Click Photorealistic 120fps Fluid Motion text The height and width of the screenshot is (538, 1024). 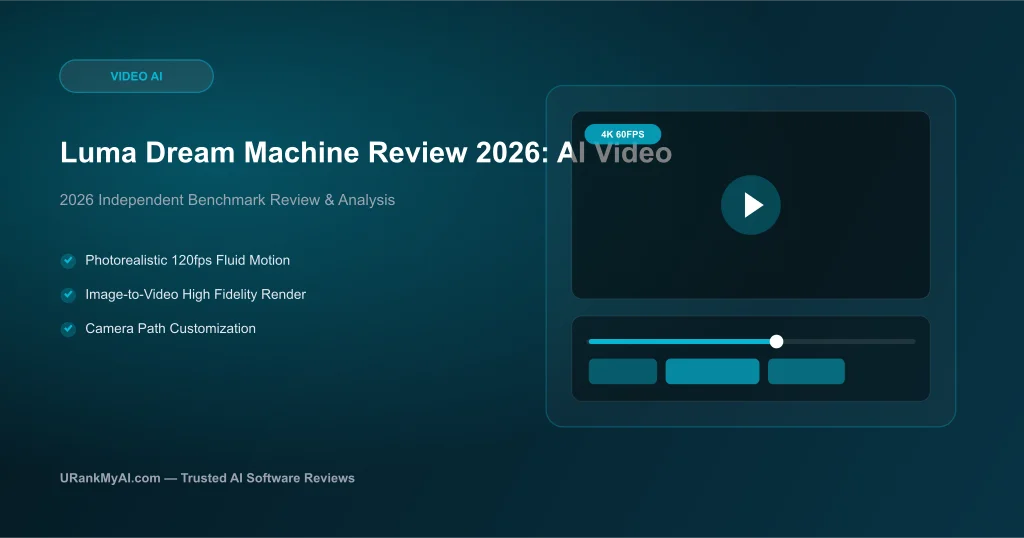(x=187, y=261)
